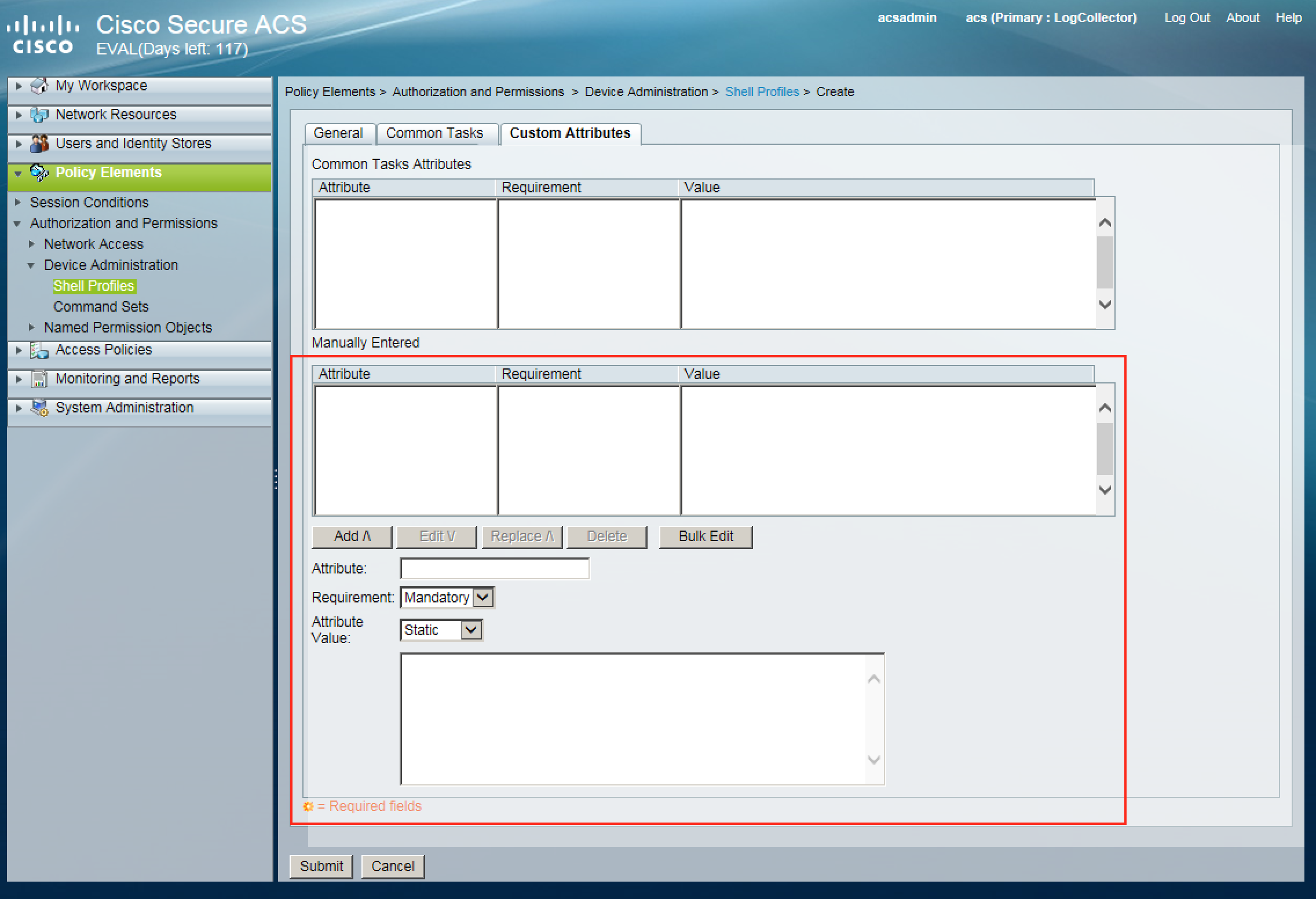The image size is (1316, 899).
Task: Open the Attribute Value Static dropdown
Action: point(471,630)
